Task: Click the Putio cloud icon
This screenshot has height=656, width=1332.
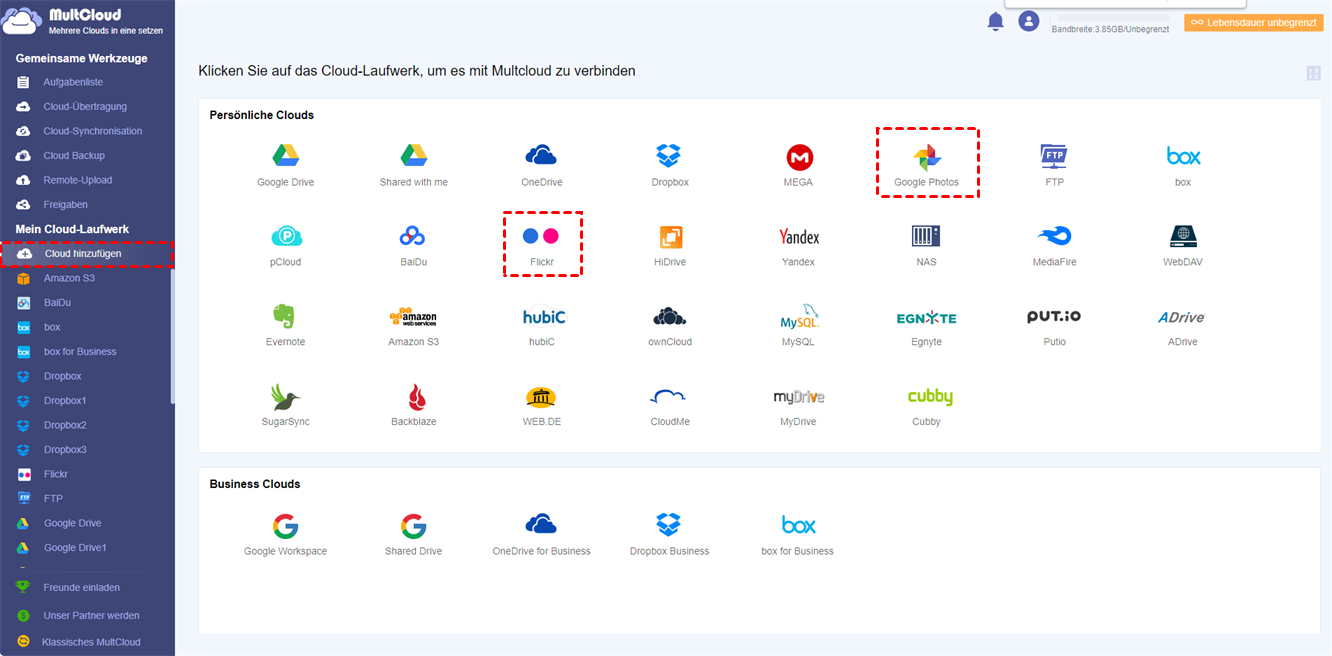Action: [1054, 316]
